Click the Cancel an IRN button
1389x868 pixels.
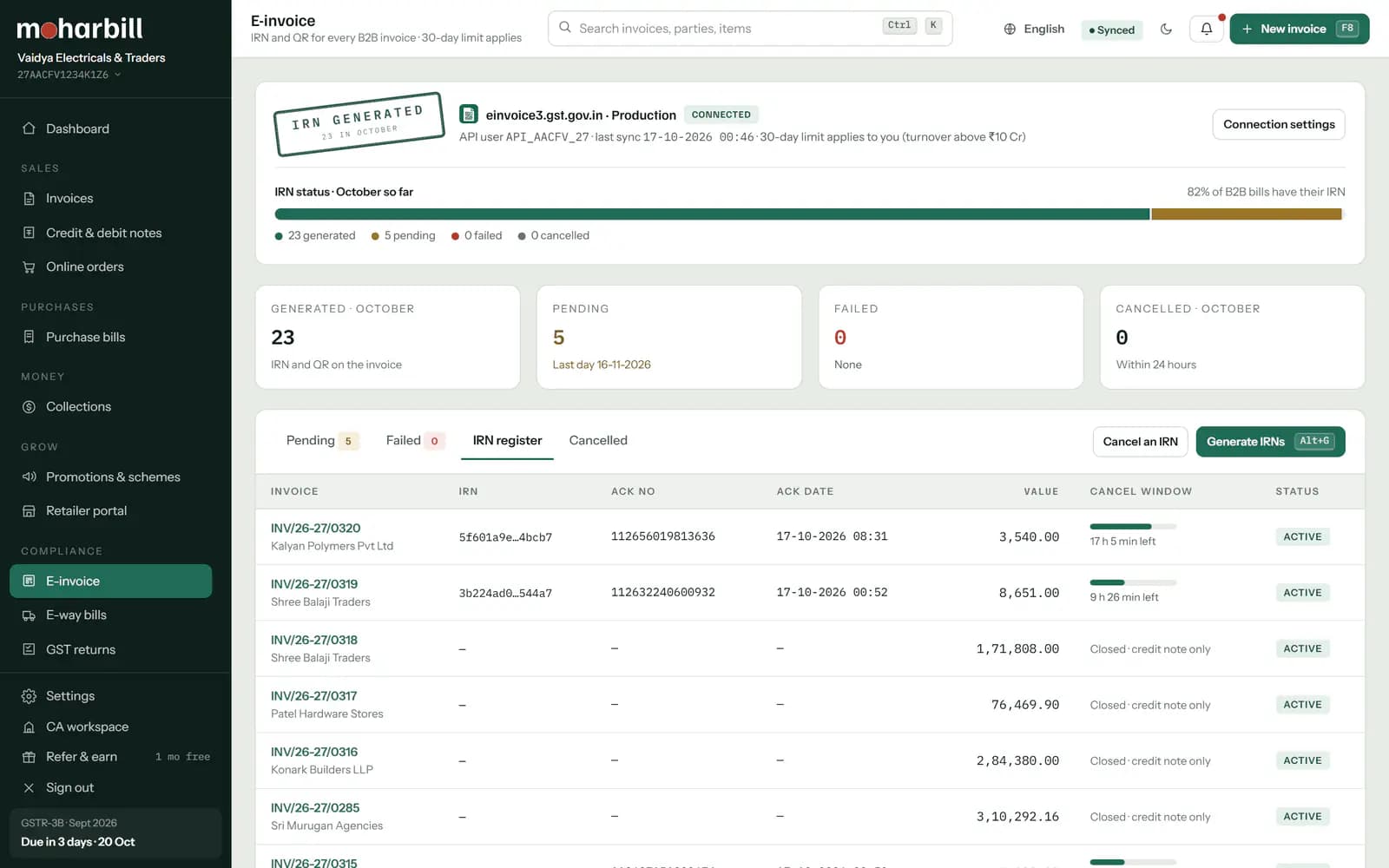click(x=1140, y=442)
